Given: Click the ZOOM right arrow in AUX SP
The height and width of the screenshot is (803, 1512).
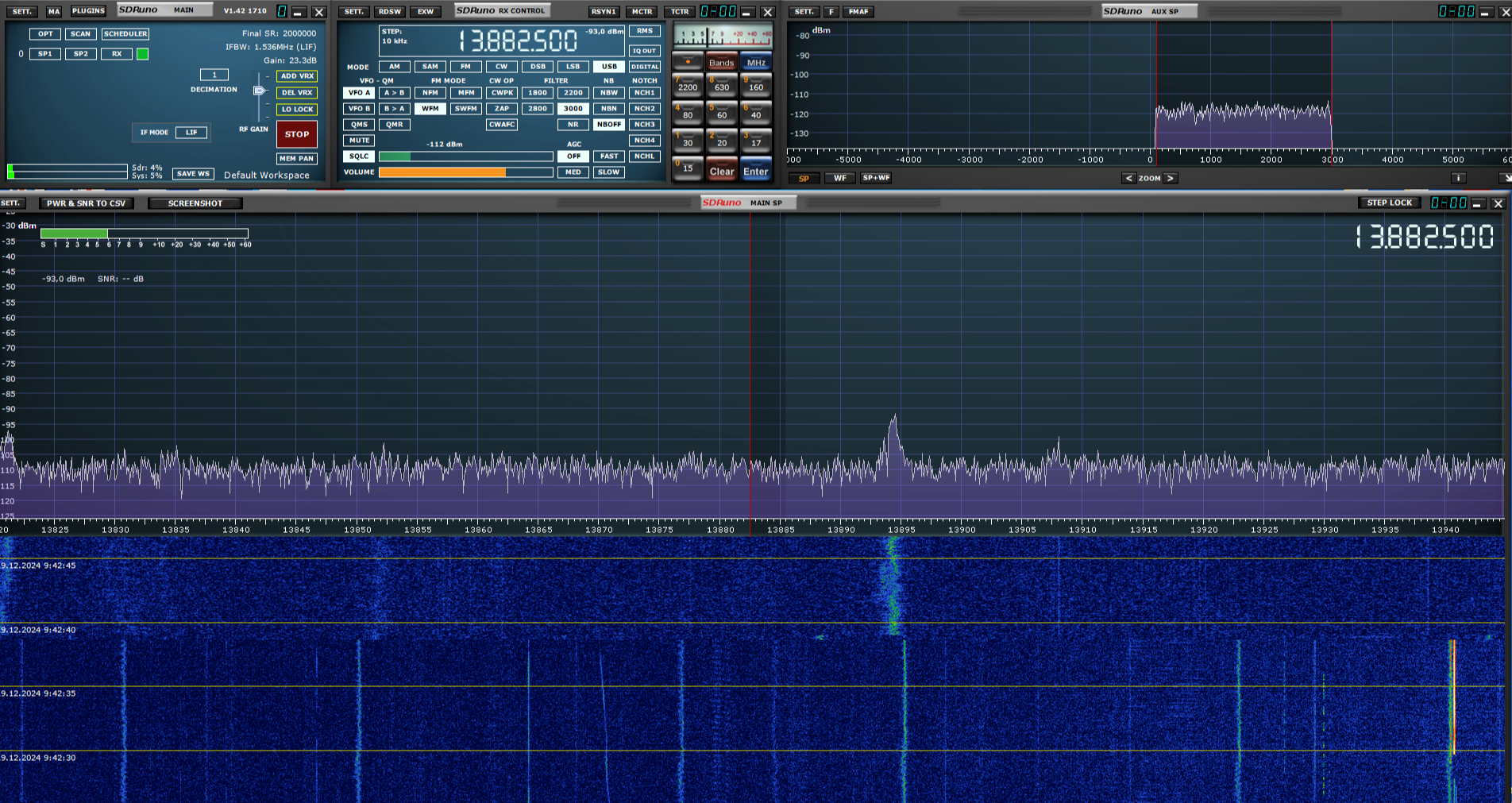Looking at the screenshot, I should [1170, 178].
